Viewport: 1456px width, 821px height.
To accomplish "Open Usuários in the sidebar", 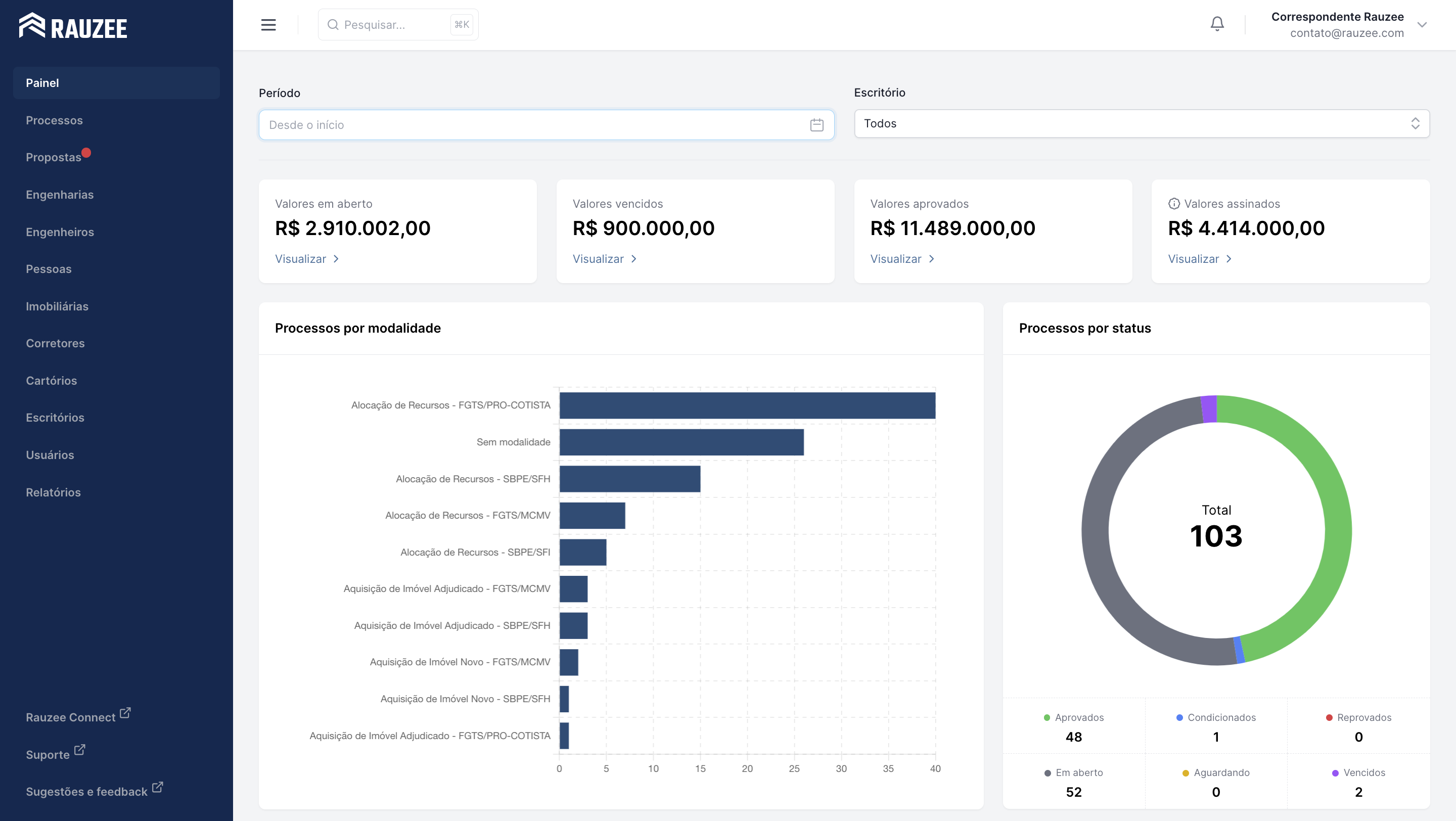I will click(50, 455).
